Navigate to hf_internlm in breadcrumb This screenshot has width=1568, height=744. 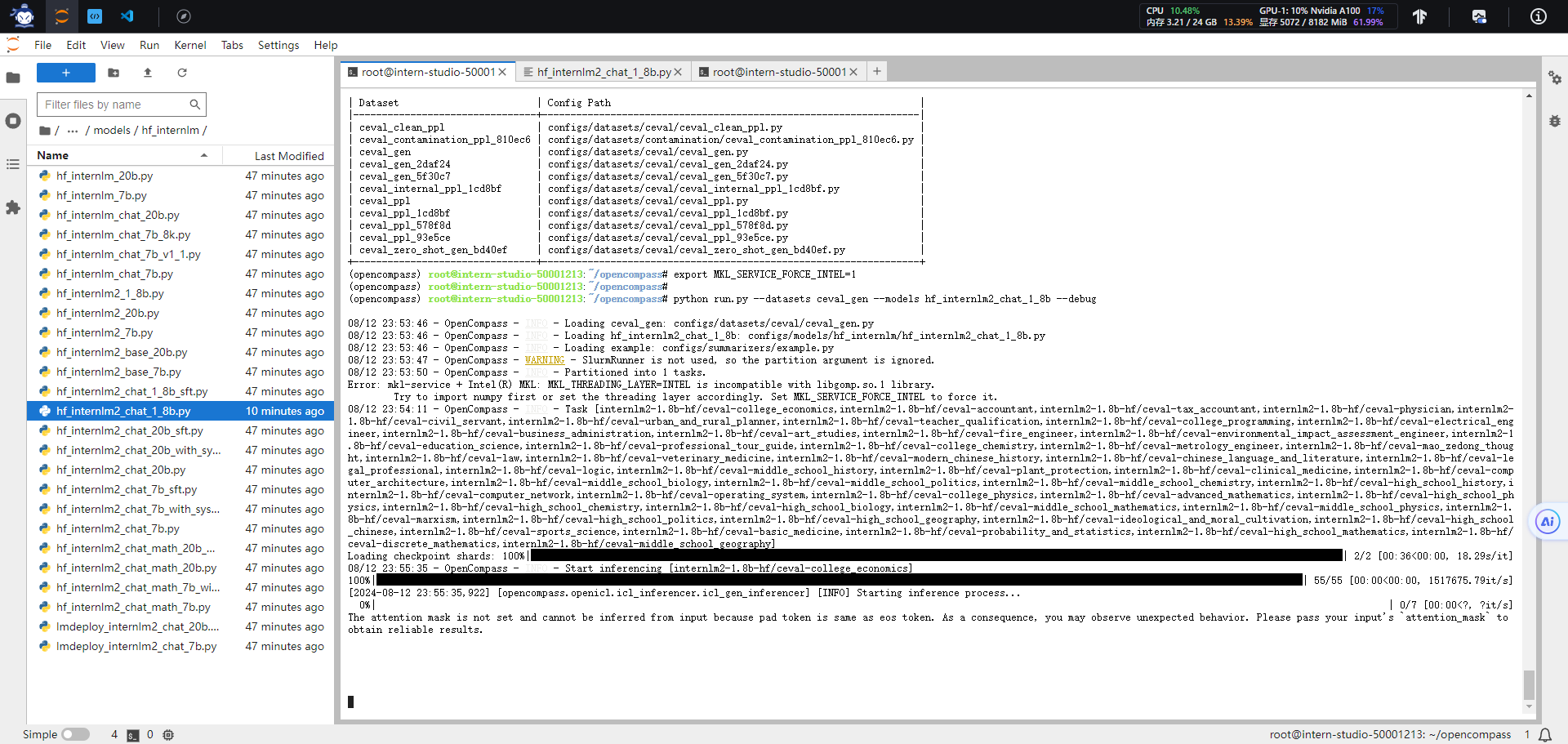pos(170,131)
